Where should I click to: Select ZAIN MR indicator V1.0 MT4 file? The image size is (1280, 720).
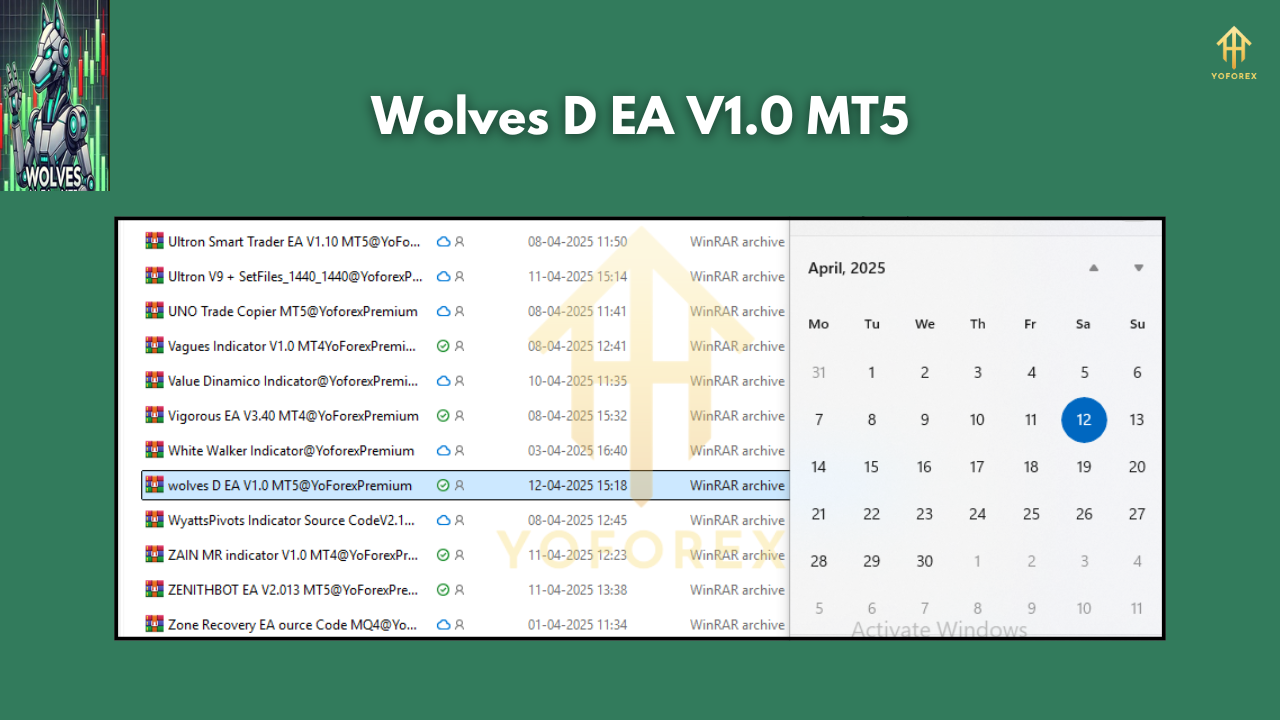[293, 555]
